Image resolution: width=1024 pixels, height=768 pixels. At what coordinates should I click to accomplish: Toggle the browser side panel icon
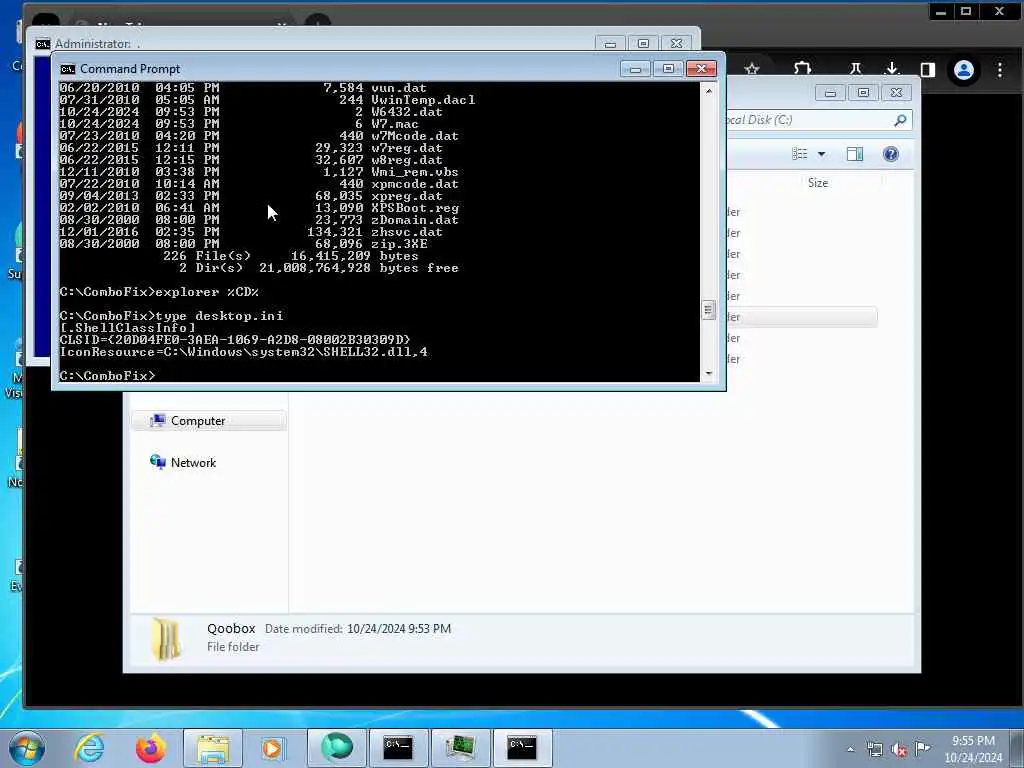(927, 69)
